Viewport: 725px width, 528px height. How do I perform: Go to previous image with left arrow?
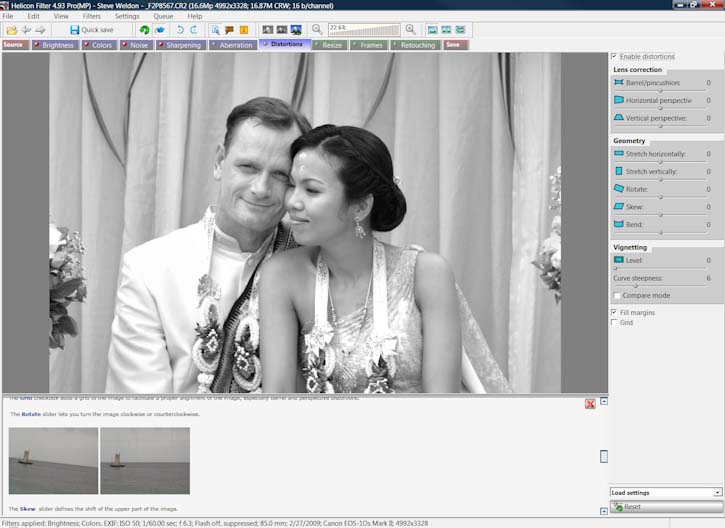click(26, 30)
